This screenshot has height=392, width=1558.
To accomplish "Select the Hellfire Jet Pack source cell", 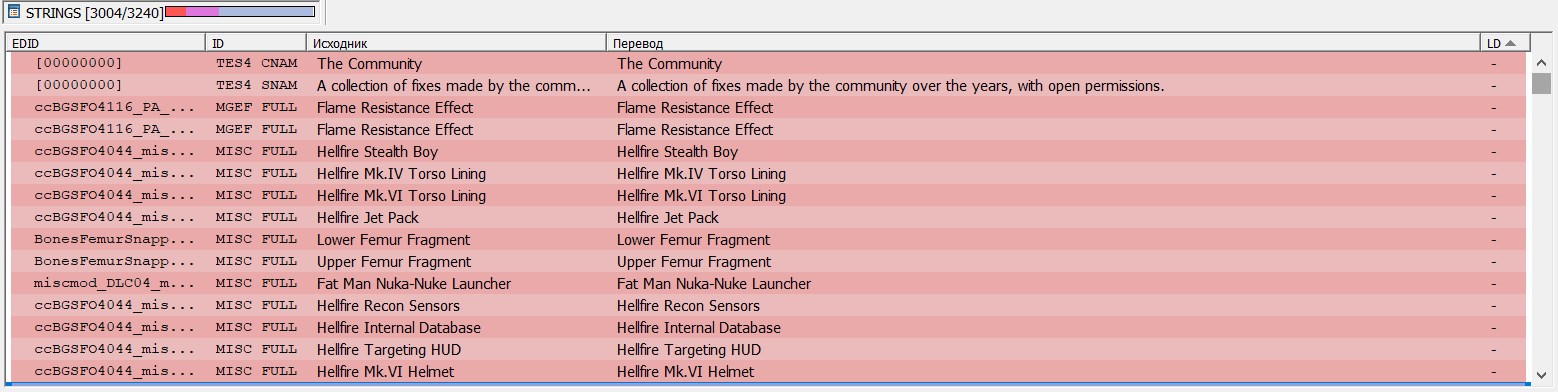I will (x=456, y=218).
